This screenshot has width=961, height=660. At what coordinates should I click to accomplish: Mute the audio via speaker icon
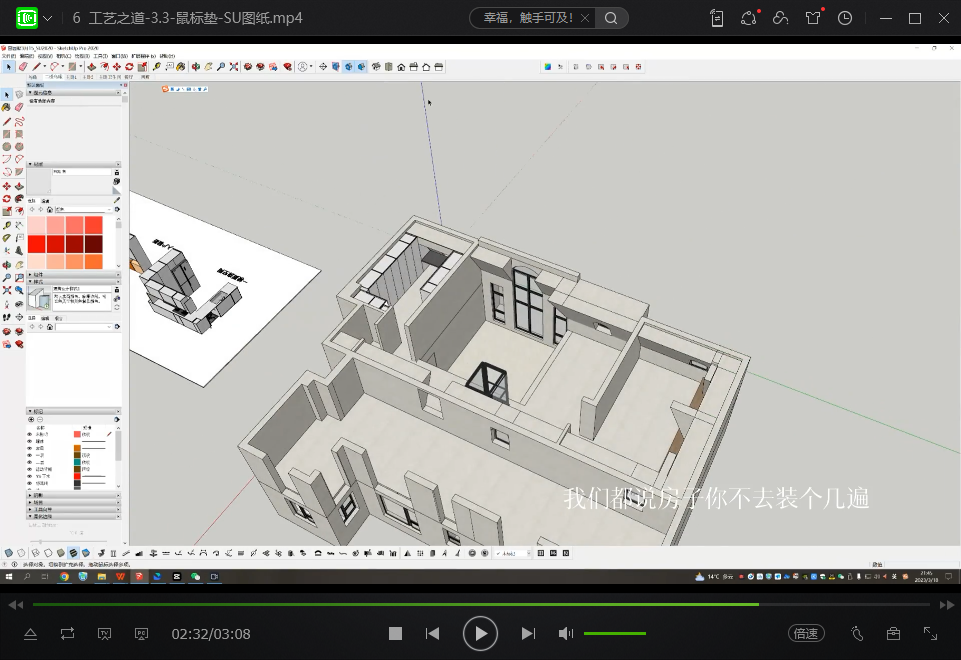(x=566, y=633)
